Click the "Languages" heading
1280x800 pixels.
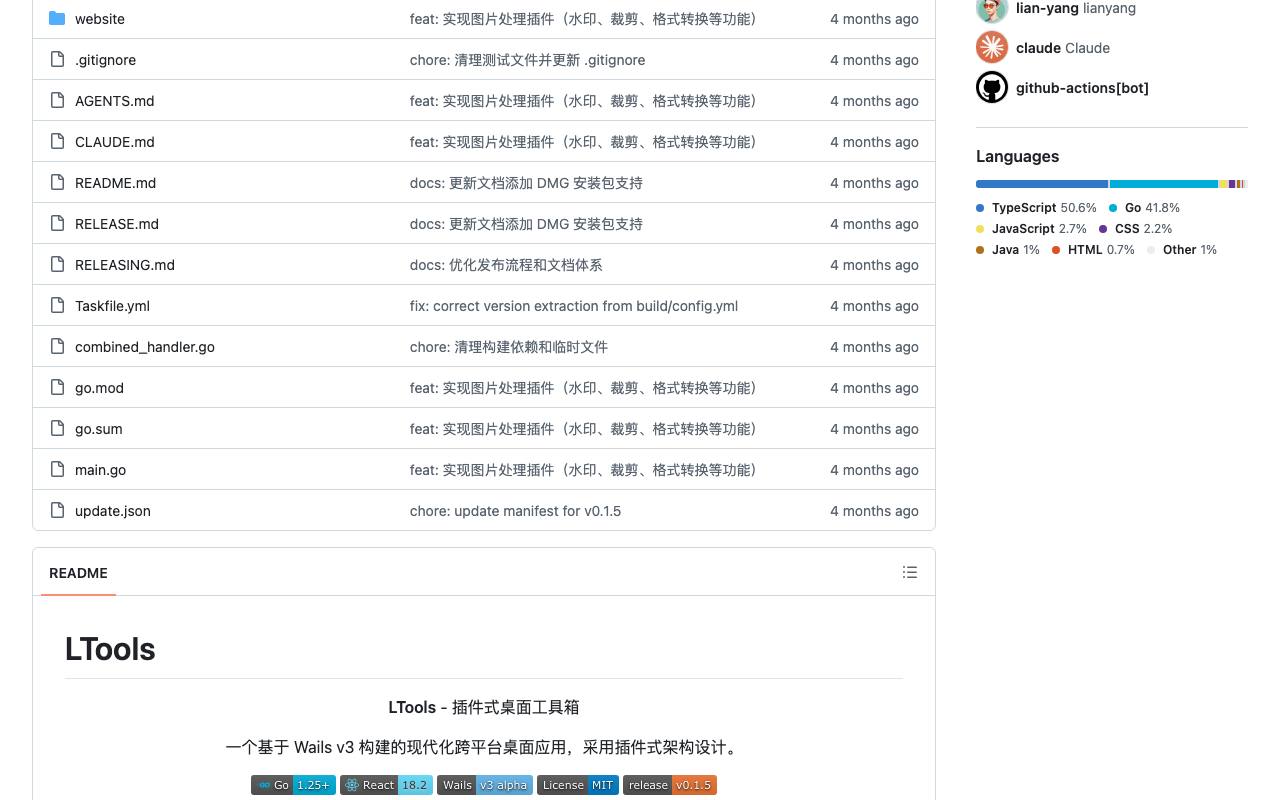(x=1017, y=156)
